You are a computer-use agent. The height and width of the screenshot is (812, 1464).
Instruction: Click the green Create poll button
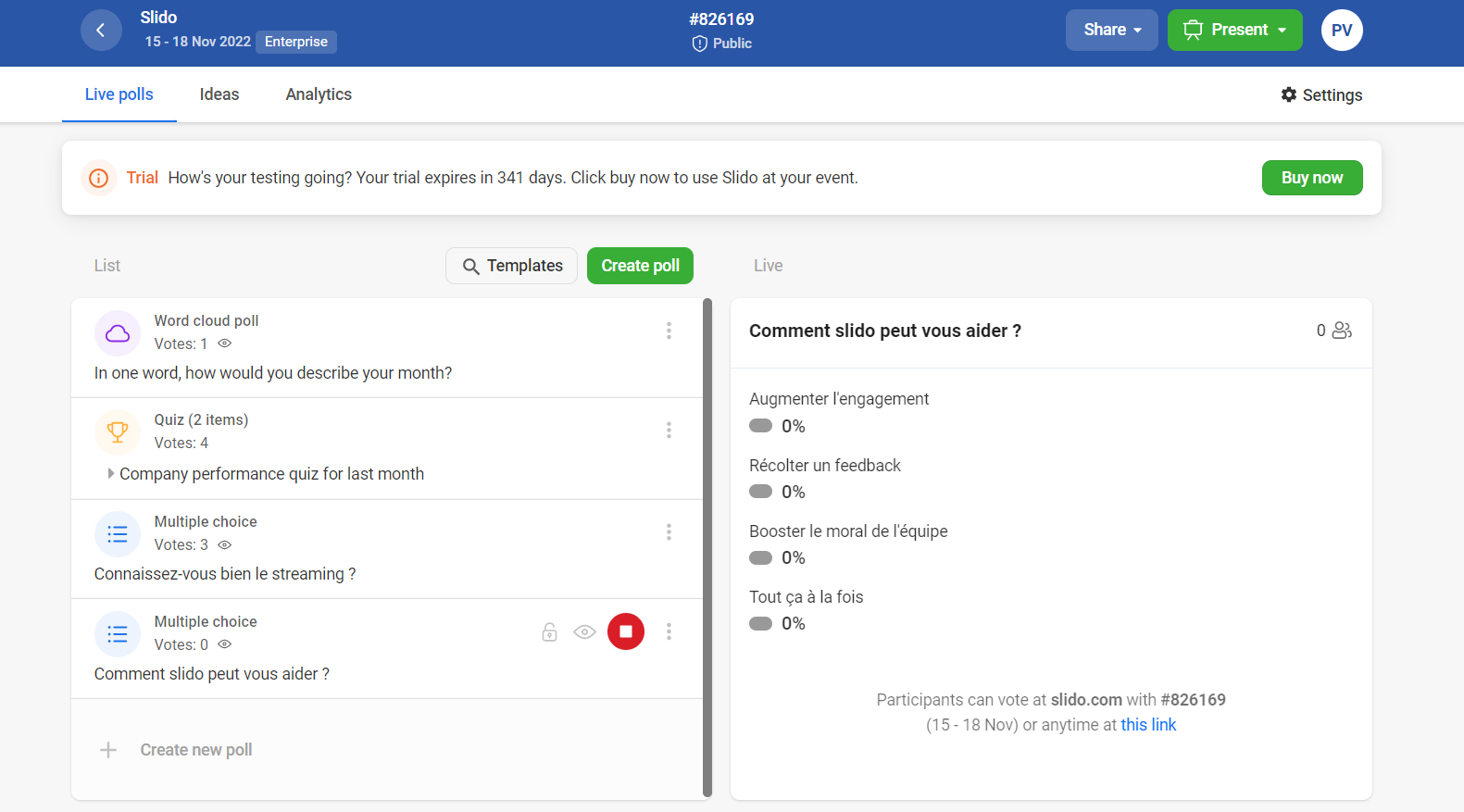coord(640,266)
